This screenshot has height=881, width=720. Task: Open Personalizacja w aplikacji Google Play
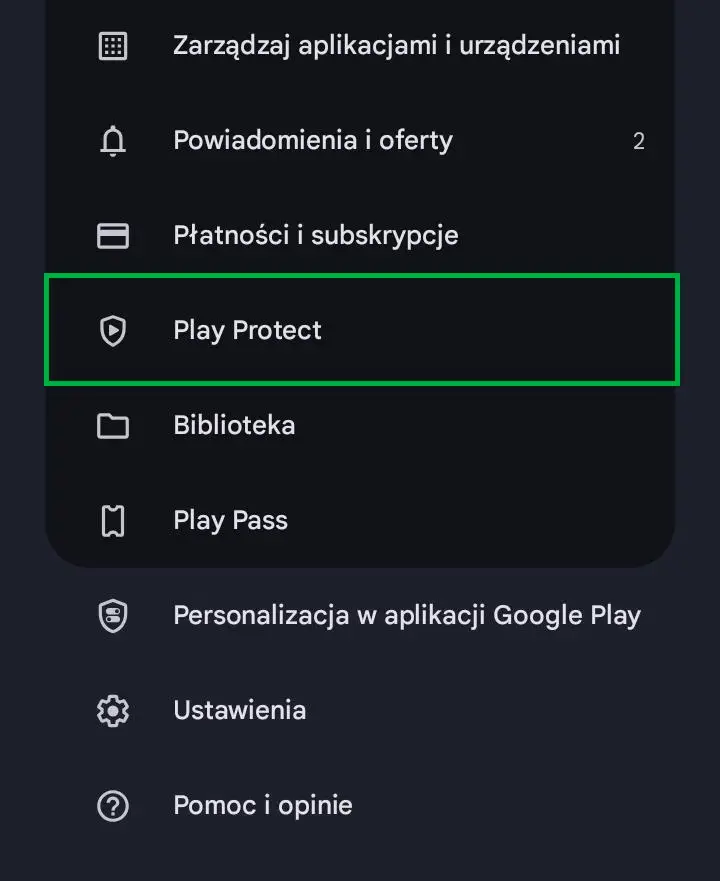pyautogui.click(x=406, y=616)
